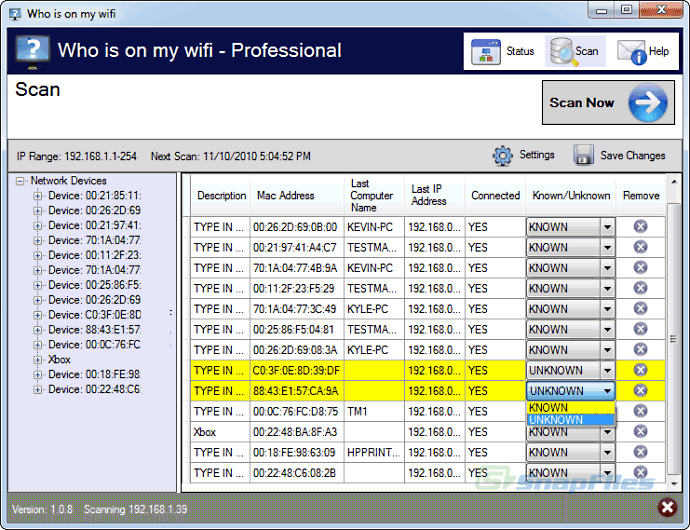Click Mac cell 00:0C:76:FC:D8:75
The width and height of the screenshot is (690, 530).
pyautogui.click(x=297, y=411)
